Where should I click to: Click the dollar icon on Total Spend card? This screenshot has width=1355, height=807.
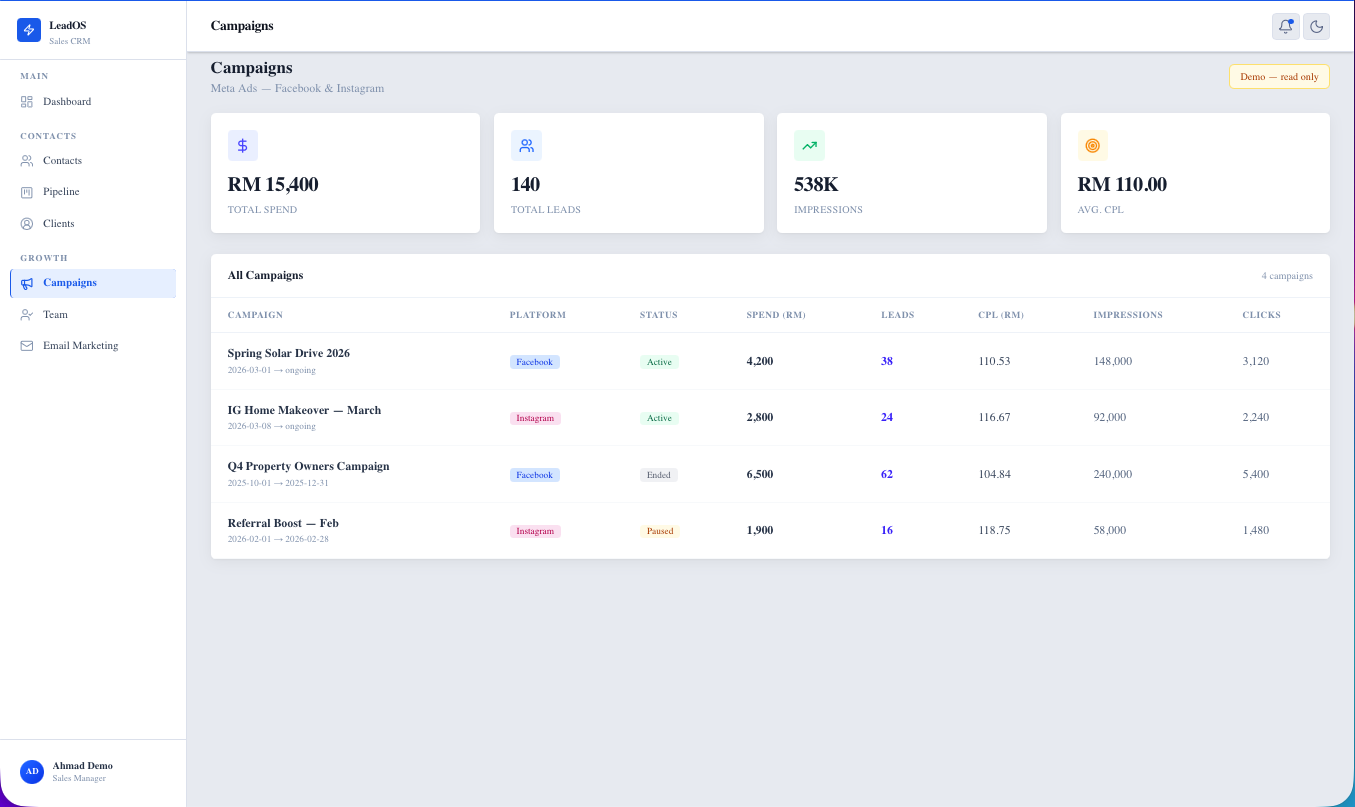point(242,145)
